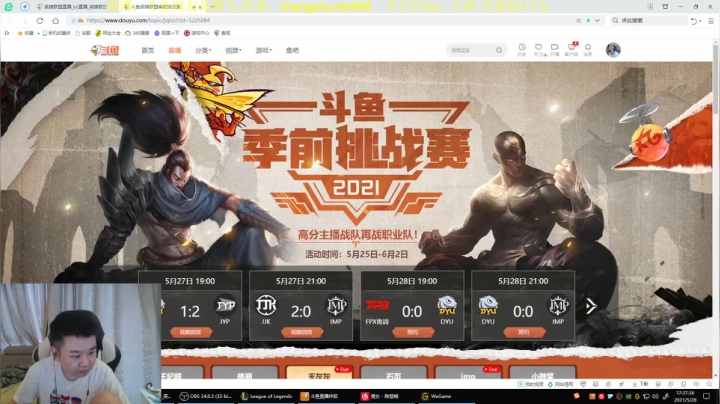Open 首页 in Douyu navigation
The width and height of the screenshot is (720, 404).
click(x=148, y=50)
